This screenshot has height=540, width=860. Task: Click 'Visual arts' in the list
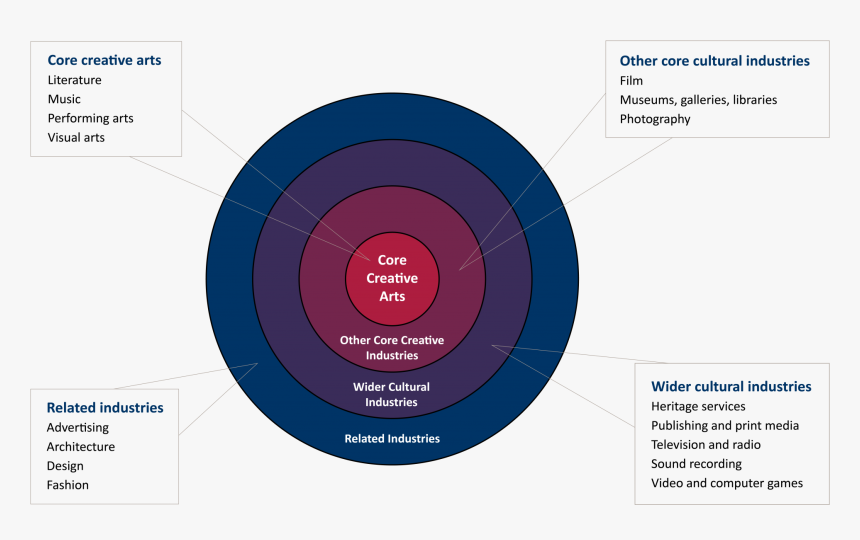[x=76, y=138]
